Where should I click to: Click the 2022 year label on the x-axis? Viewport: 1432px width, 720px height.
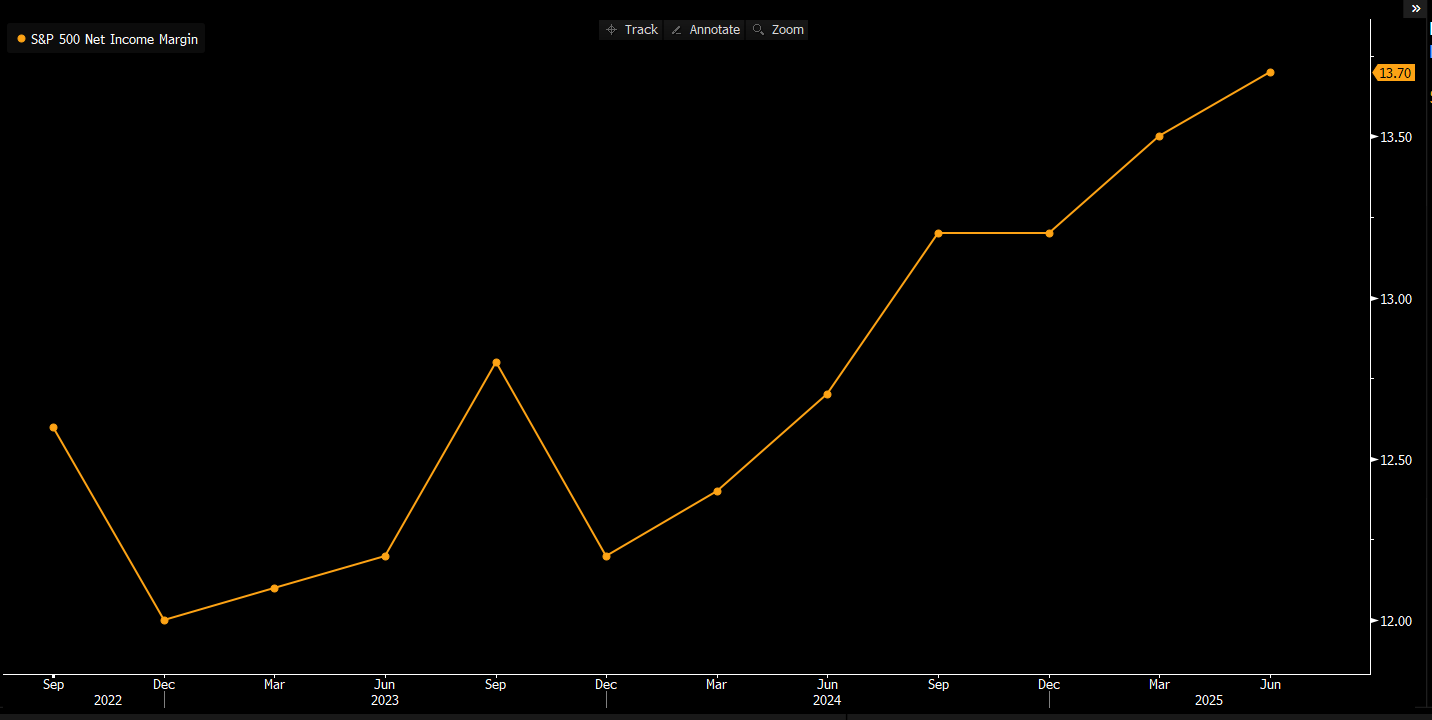tap(108, 701)
